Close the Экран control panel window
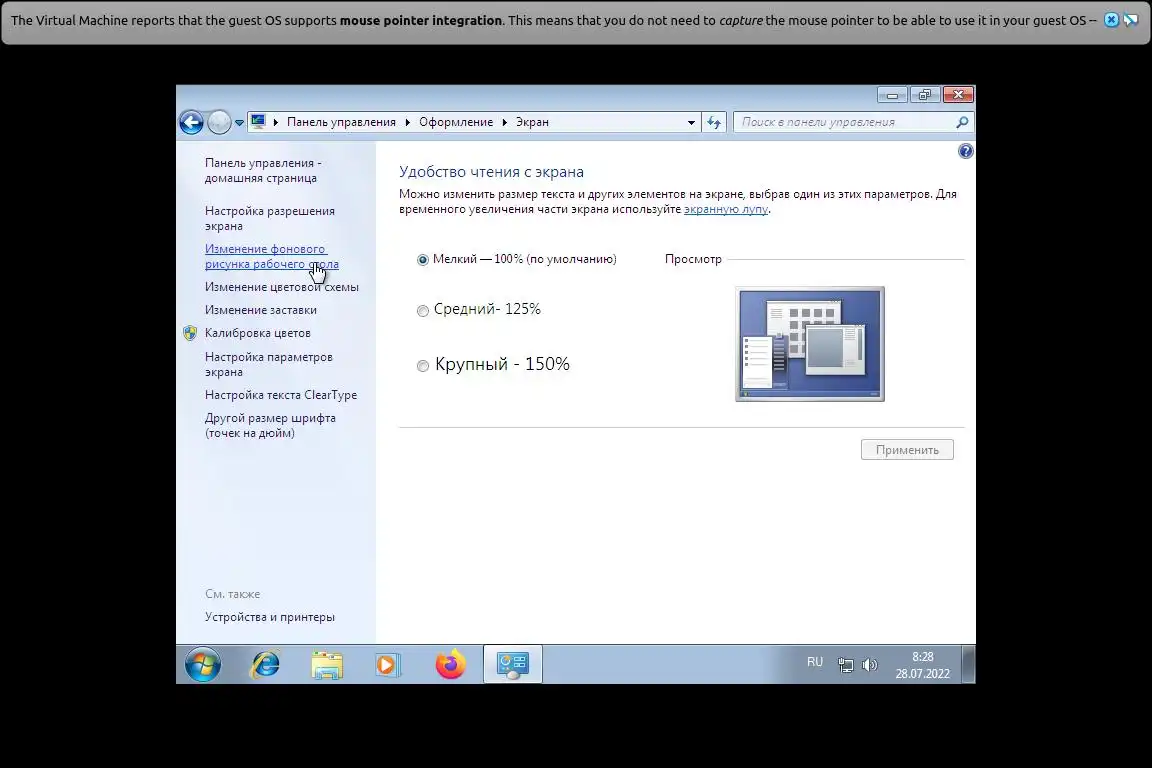Image resolution: width=1152 pixels, height=768 pixels. (958, 95)
